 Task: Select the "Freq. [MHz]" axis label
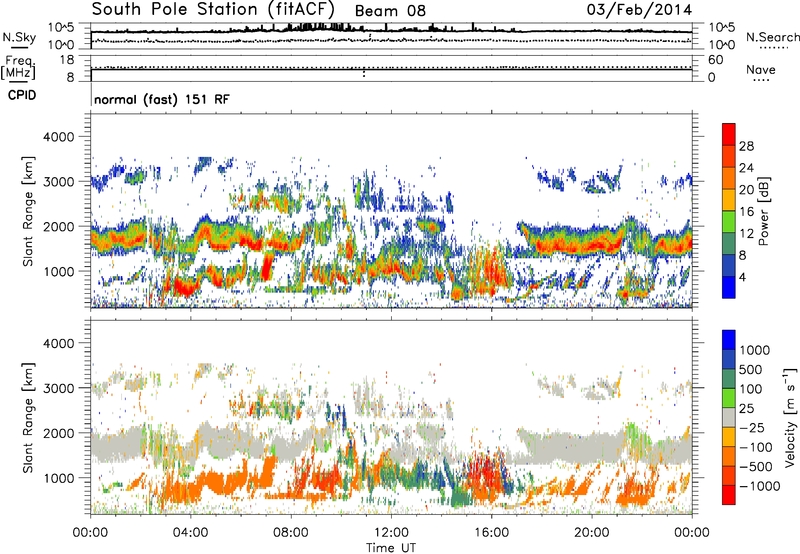(18, 68)
